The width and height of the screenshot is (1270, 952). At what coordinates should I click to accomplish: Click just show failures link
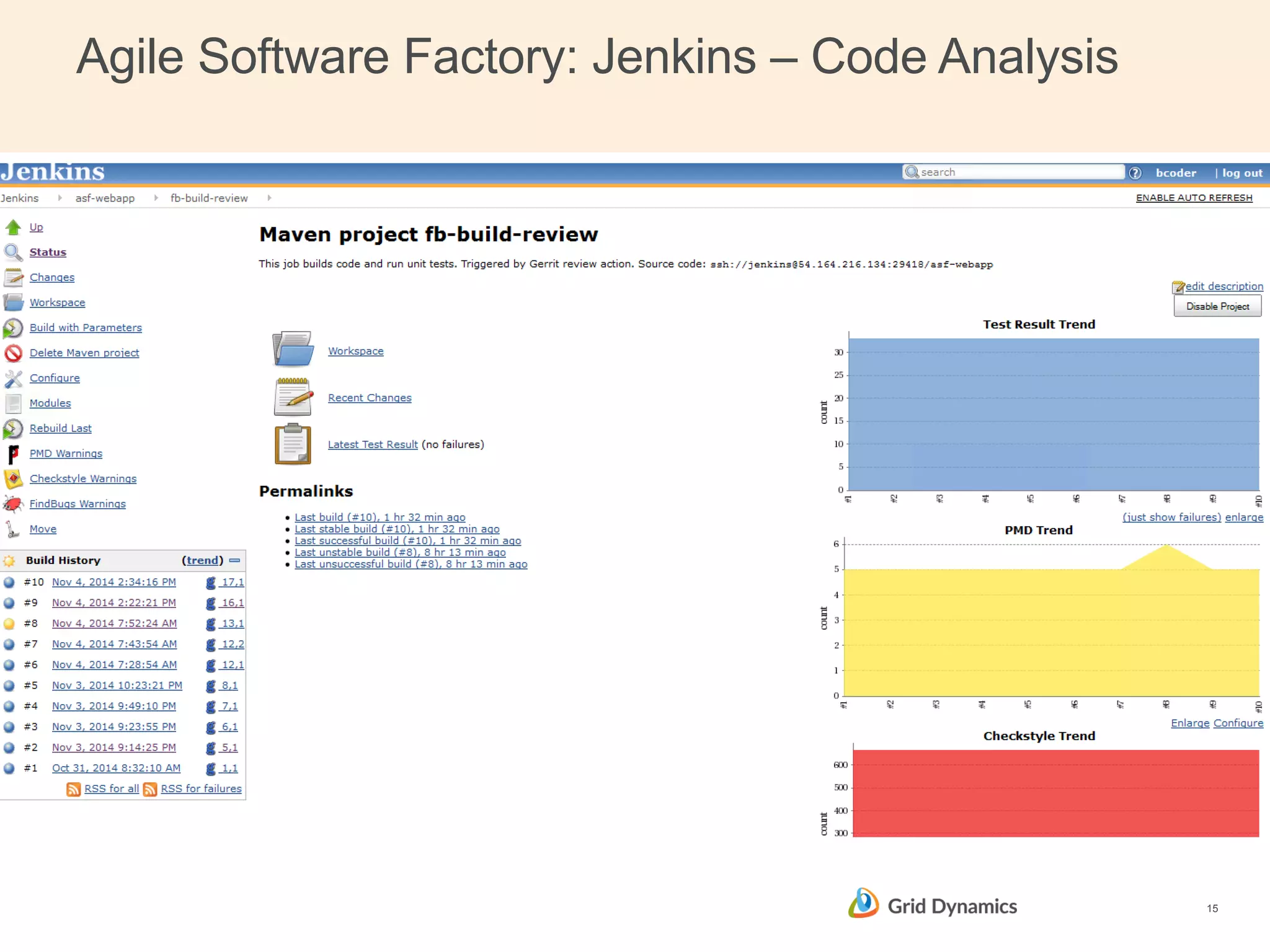coord(1171,518)
